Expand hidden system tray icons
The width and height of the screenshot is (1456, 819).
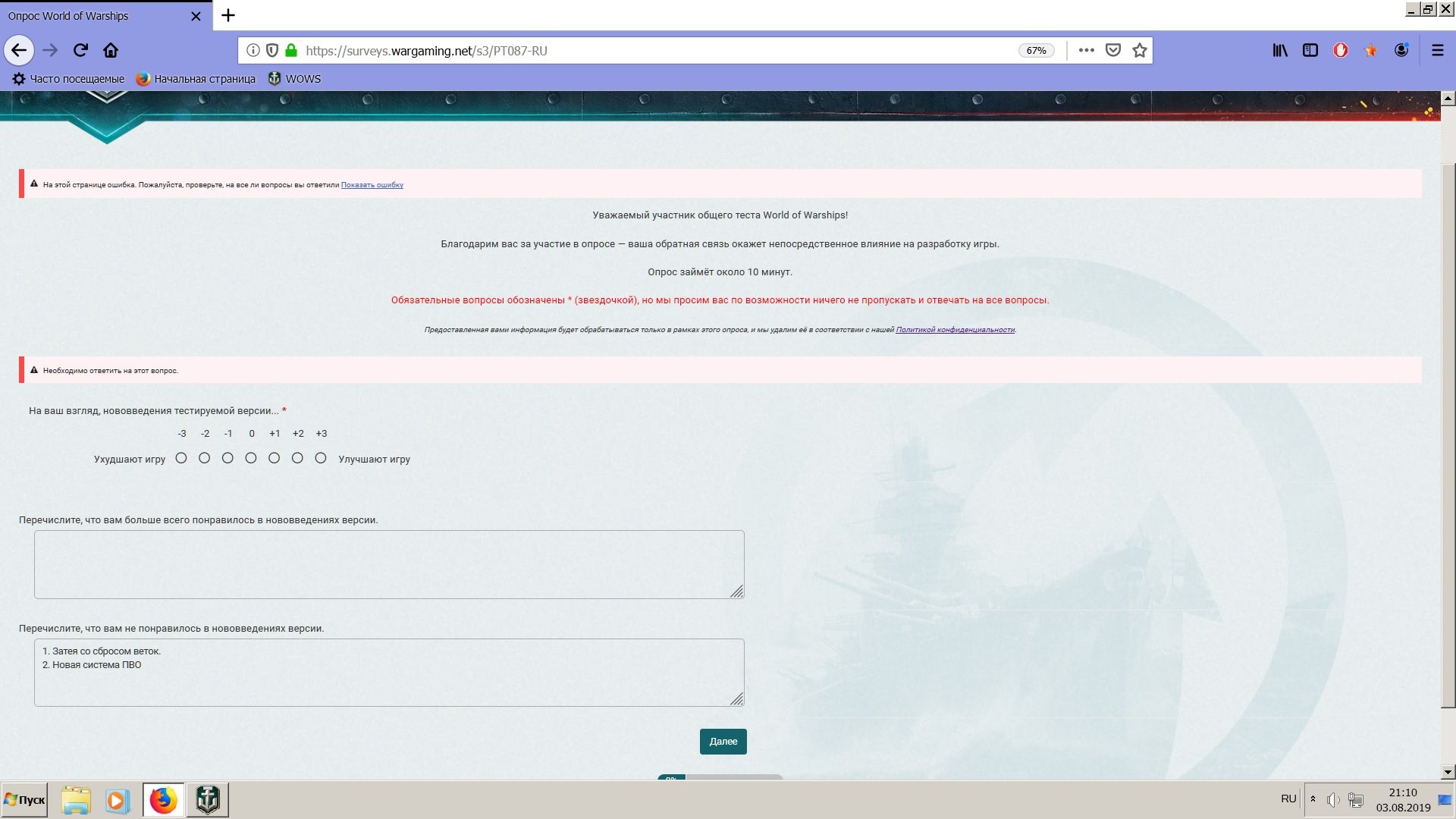pyautogui.click(x=1313, y=799)
